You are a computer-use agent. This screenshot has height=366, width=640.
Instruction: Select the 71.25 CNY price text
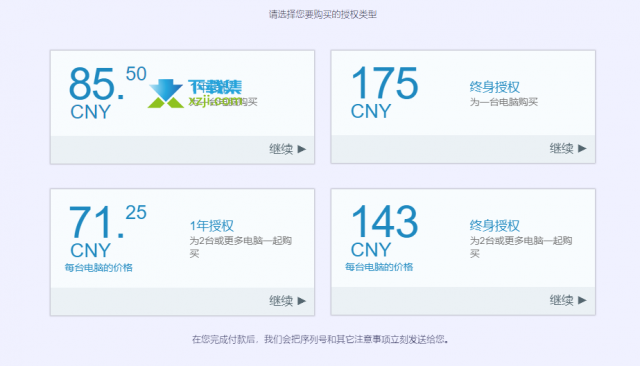[108, 231]
